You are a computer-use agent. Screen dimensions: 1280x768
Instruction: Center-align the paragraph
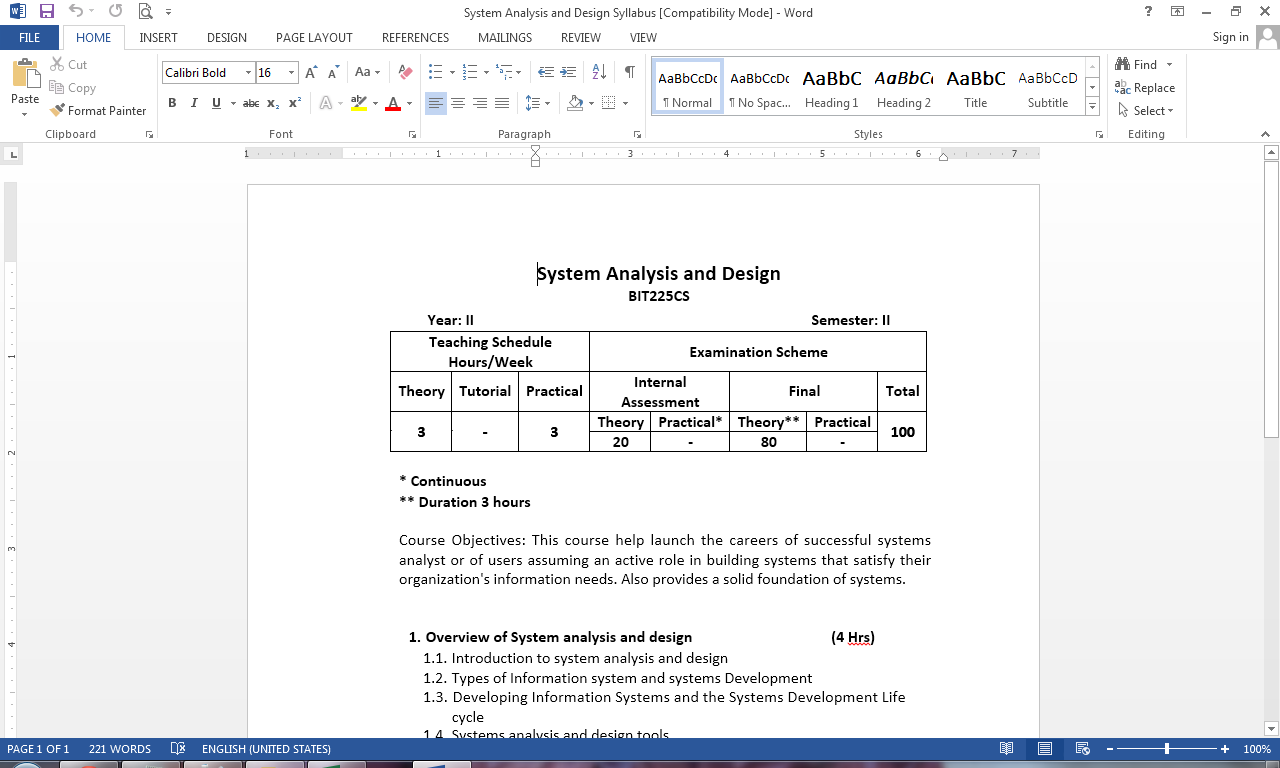[x=458, y=103]
